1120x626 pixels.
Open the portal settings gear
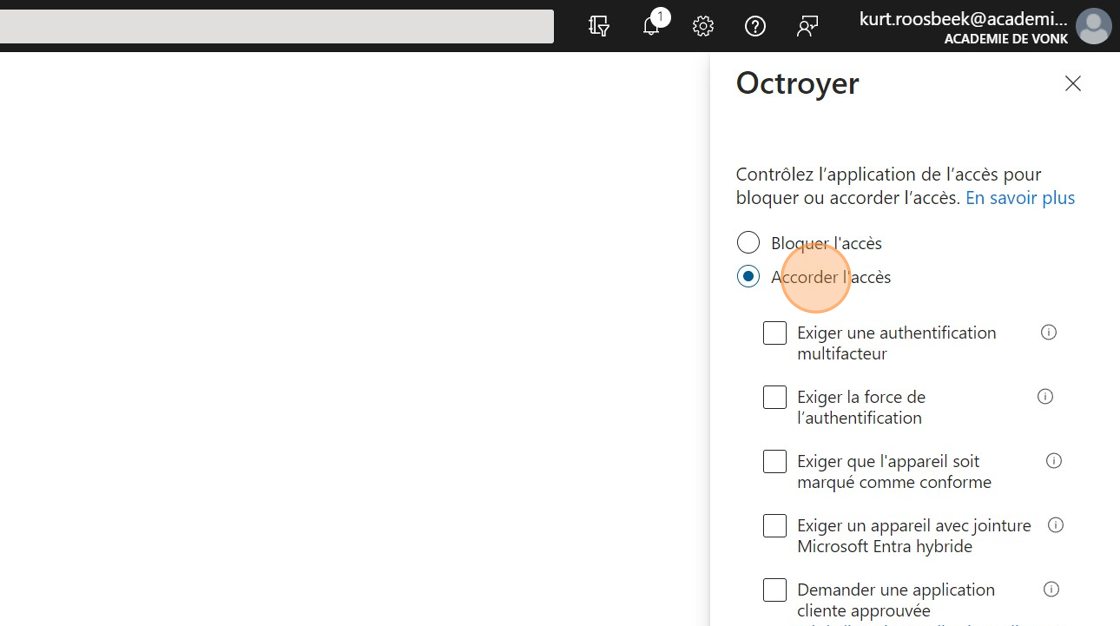click(x=703, y=26)
